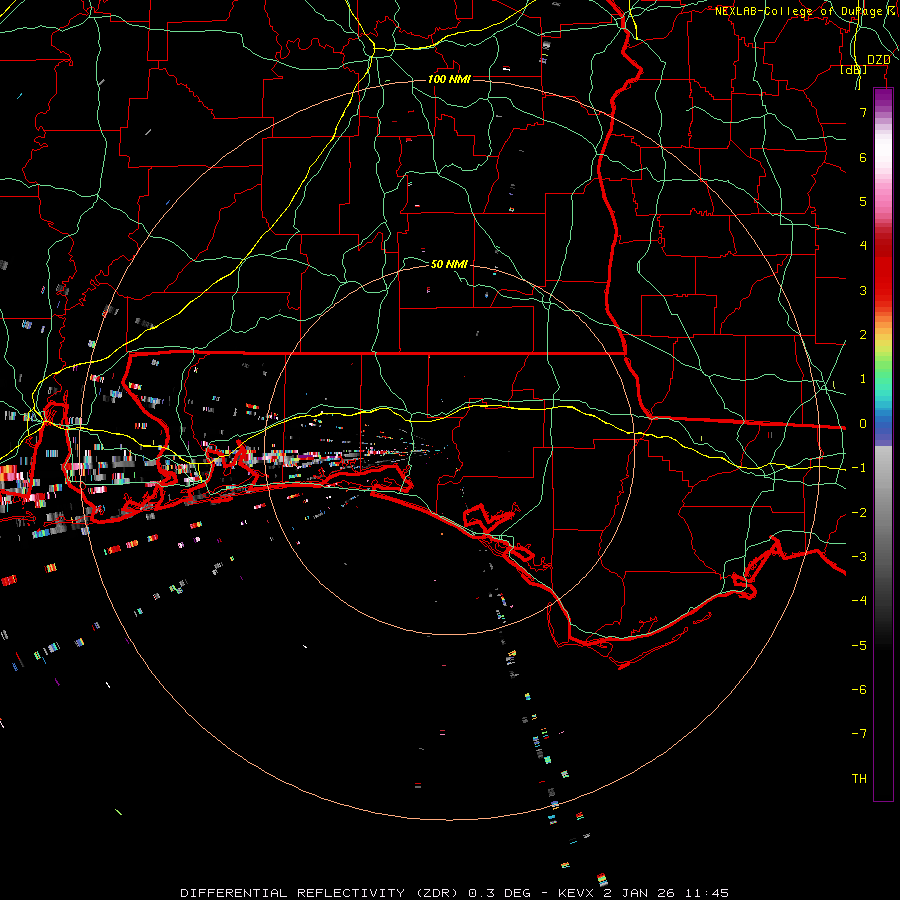This screenshot has height=900, width=900.
Task: Click the '2' value on the color scale
Action: pos(863,335)
